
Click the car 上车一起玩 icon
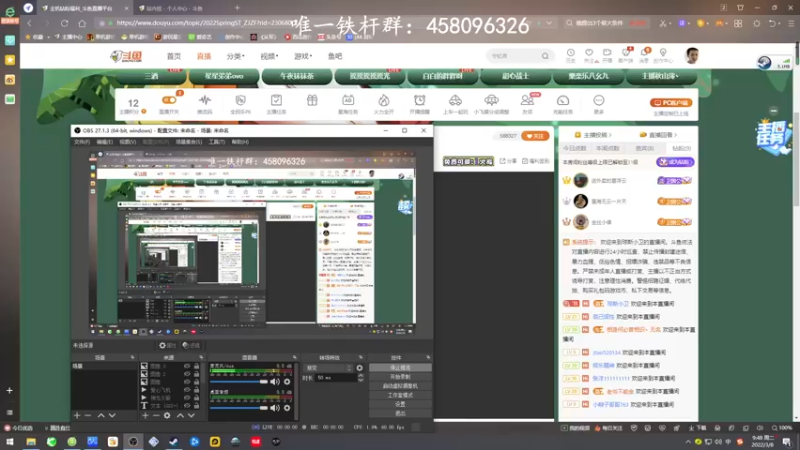point(455,100)
